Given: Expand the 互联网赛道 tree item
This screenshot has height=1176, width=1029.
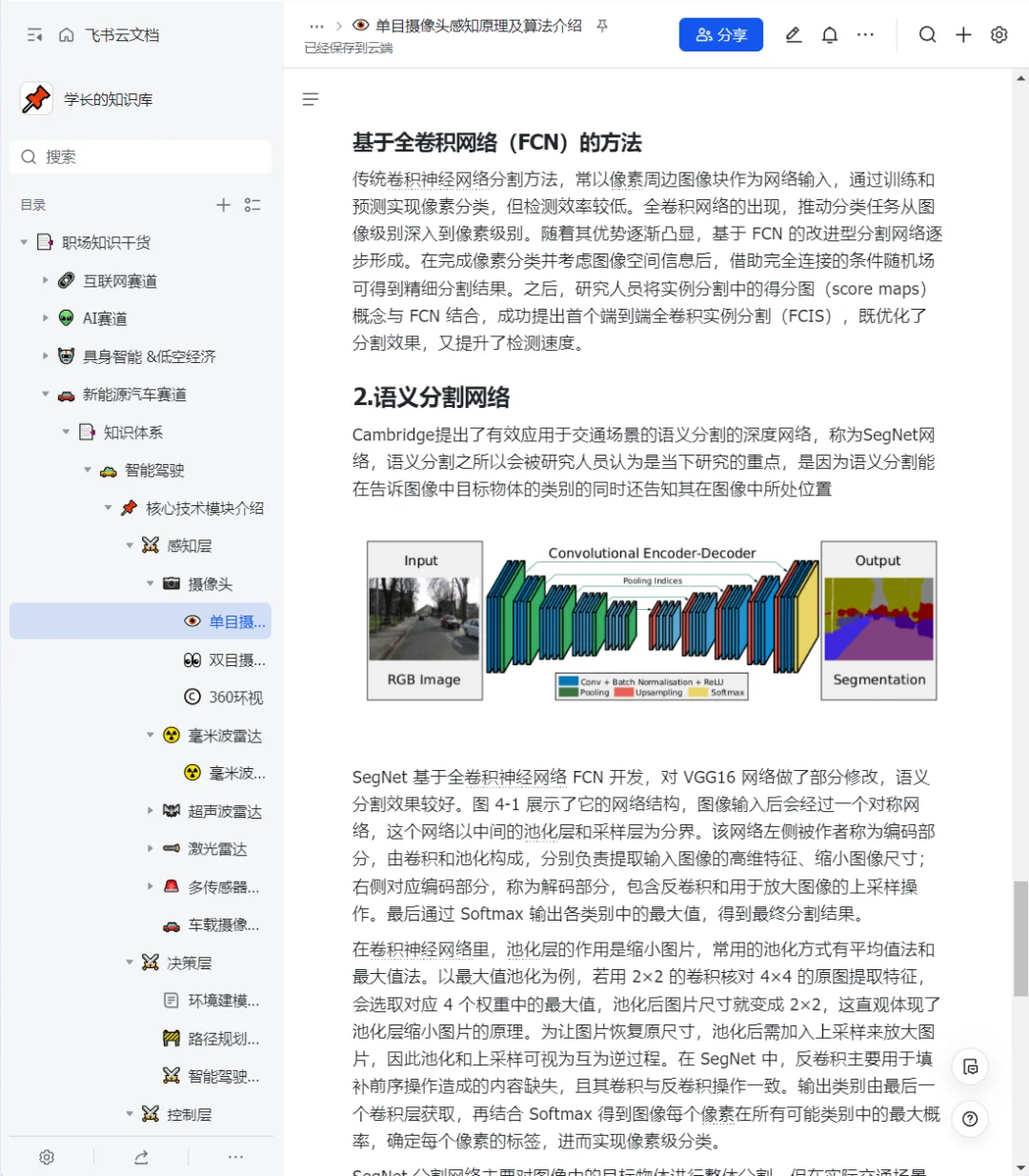Looking at the screenshot, I should [45, 280].
